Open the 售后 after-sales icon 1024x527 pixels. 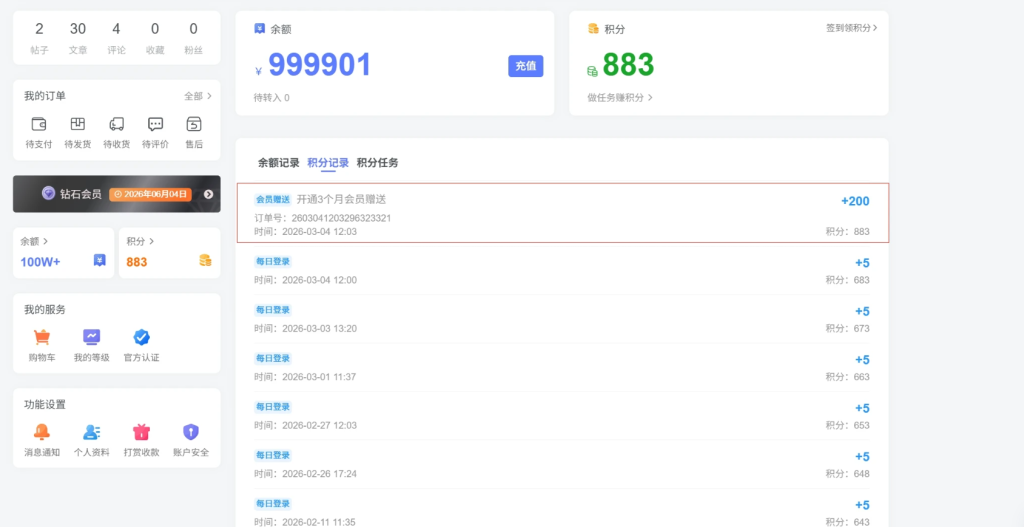pos(194,124)
